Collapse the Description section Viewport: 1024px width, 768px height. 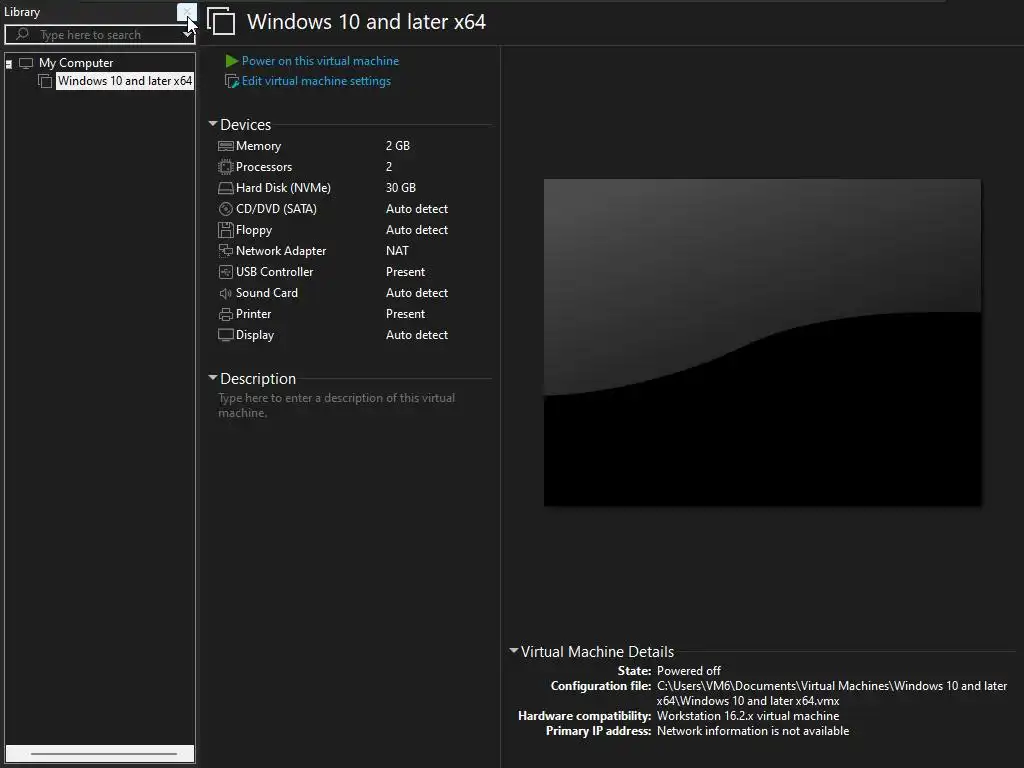point(212,377)
